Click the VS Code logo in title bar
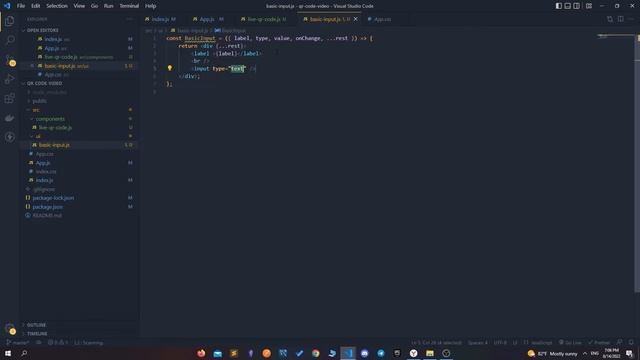640x360 pixels. (7, 6)
